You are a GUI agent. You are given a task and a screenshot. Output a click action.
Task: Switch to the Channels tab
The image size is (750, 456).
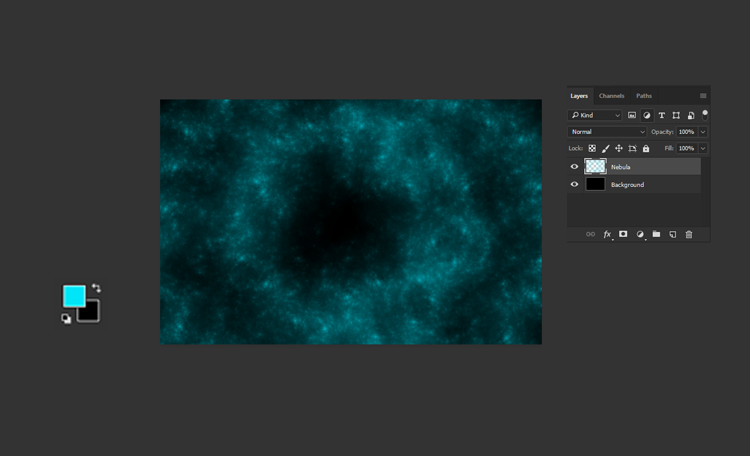tap(611, 96)
